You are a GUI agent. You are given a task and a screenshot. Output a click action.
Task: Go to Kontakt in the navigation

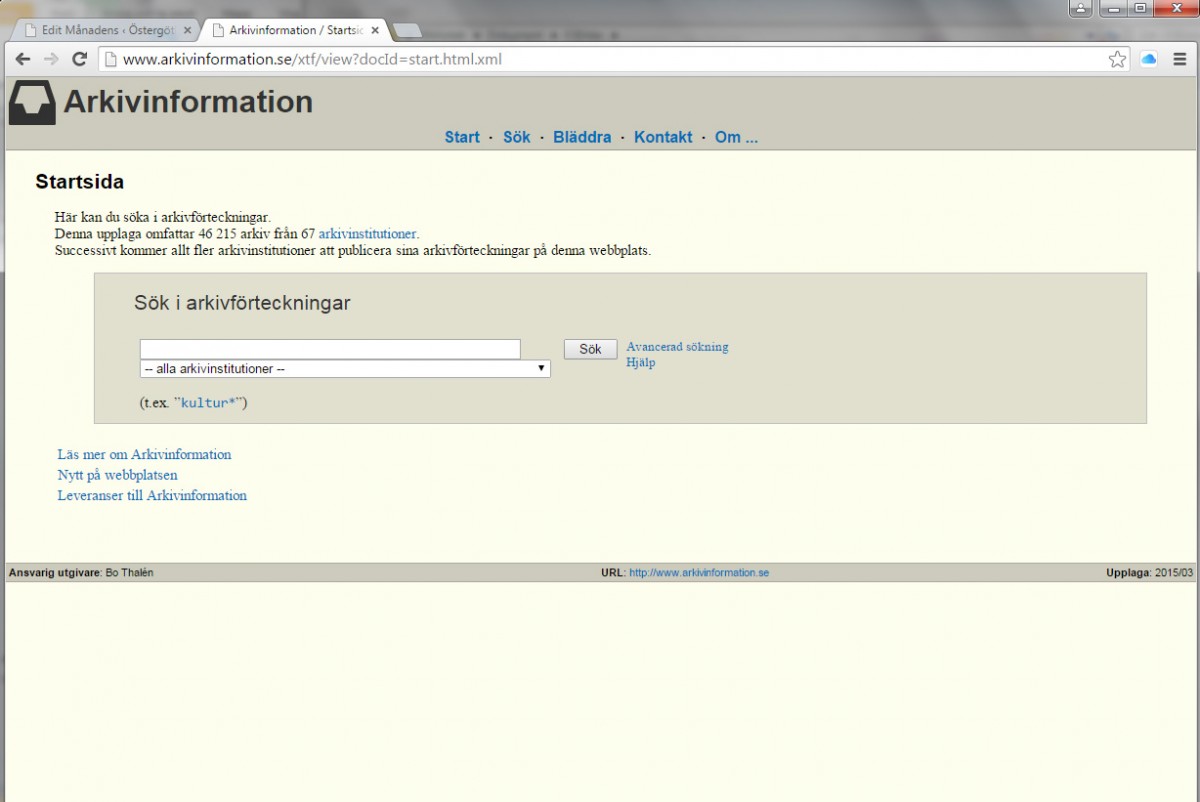coord(663,137)
